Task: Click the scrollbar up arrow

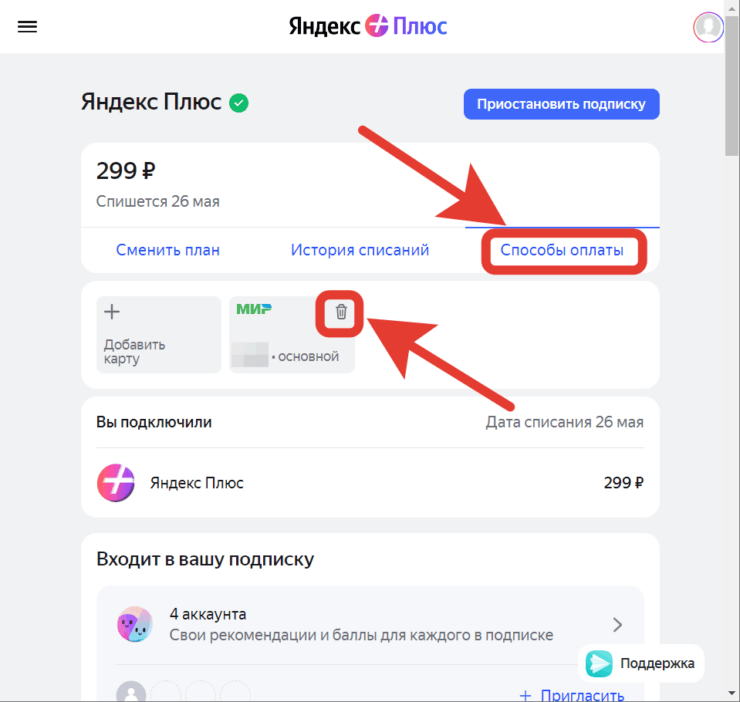Action: [733, 6]
